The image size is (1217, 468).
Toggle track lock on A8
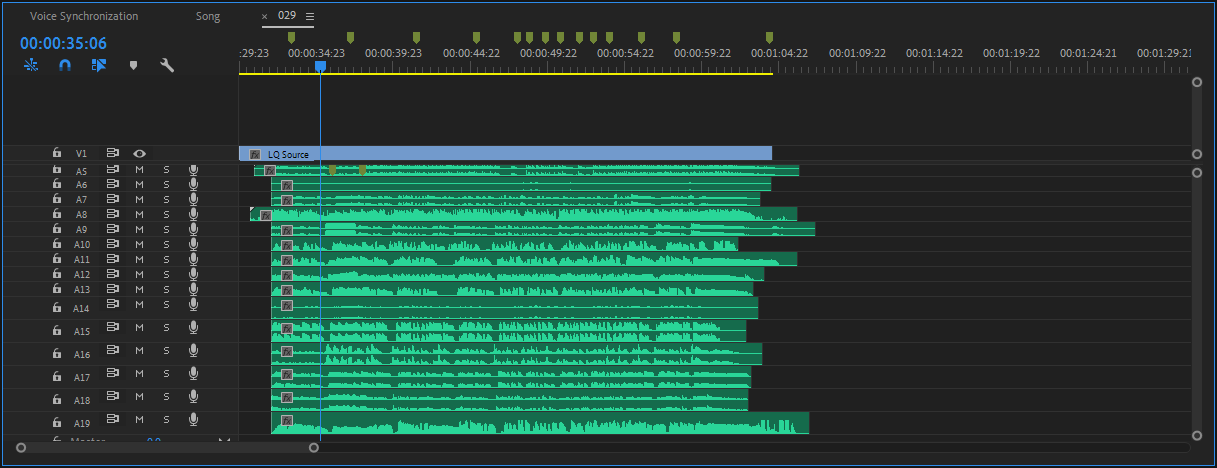point(57,214)
